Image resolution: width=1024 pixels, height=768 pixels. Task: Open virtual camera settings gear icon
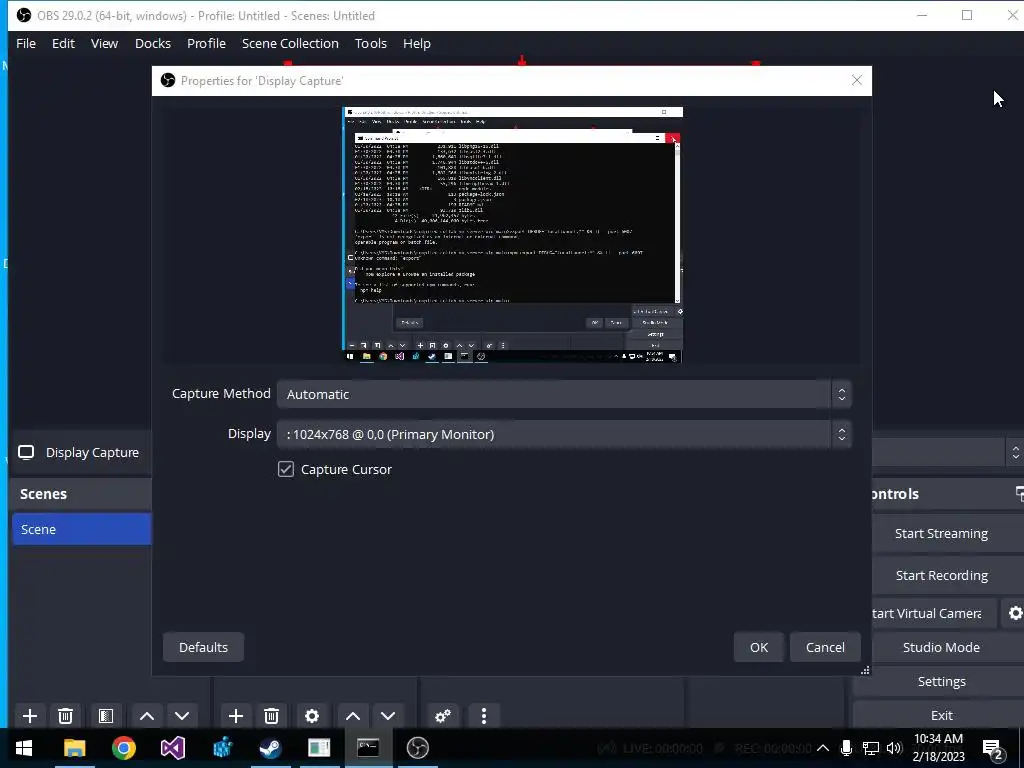coord(1014,613)
